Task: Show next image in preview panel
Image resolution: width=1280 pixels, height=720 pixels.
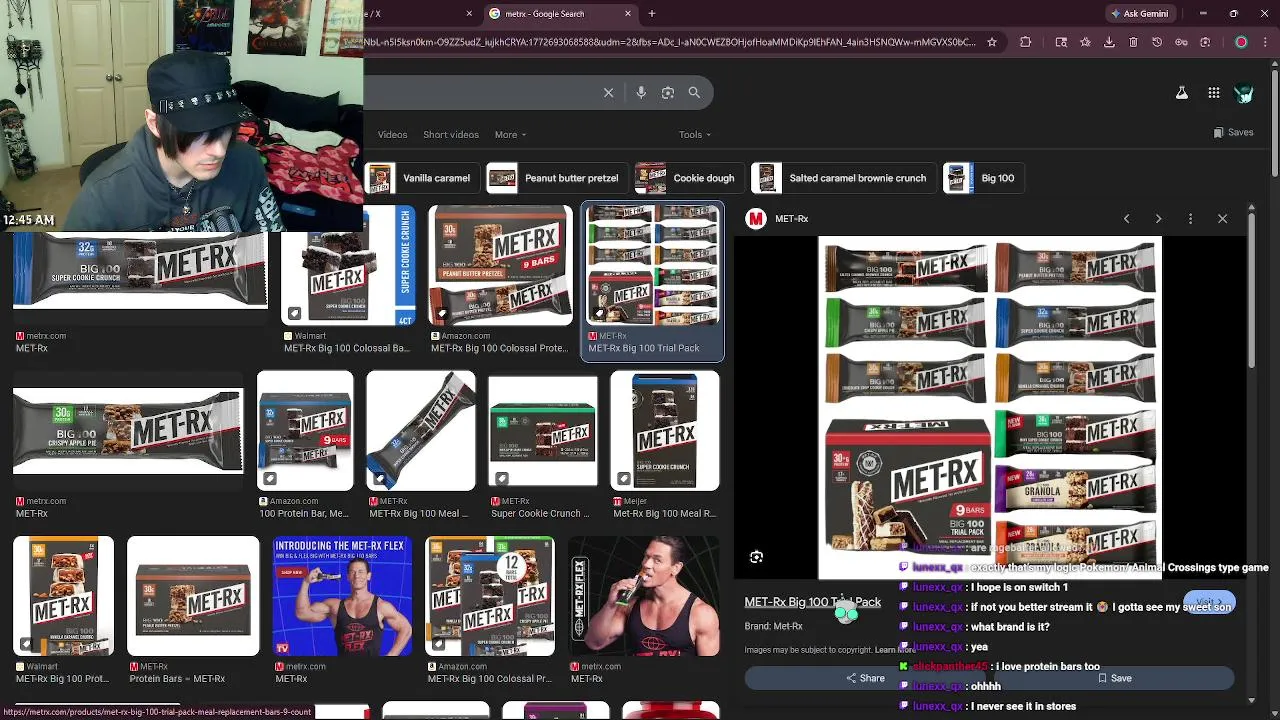Action: point(1158,218)
